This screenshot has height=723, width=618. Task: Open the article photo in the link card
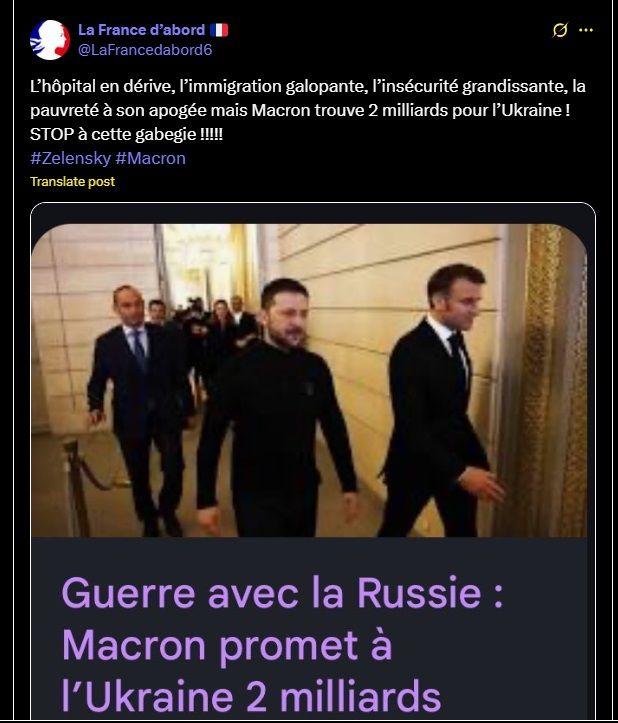pos(309,380)
